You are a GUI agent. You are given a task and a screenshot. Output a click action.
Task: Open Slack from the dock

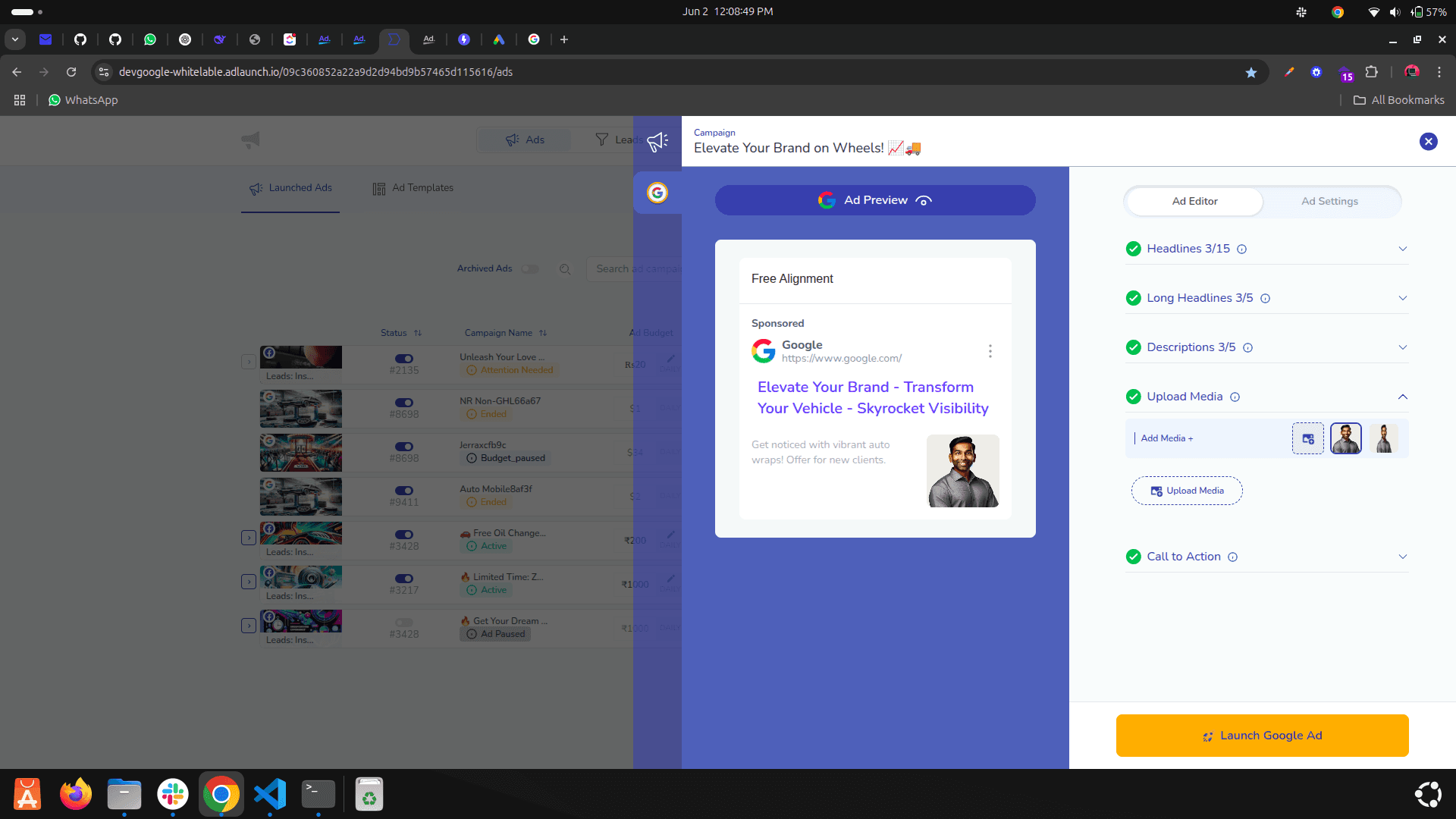click(173, 794)
